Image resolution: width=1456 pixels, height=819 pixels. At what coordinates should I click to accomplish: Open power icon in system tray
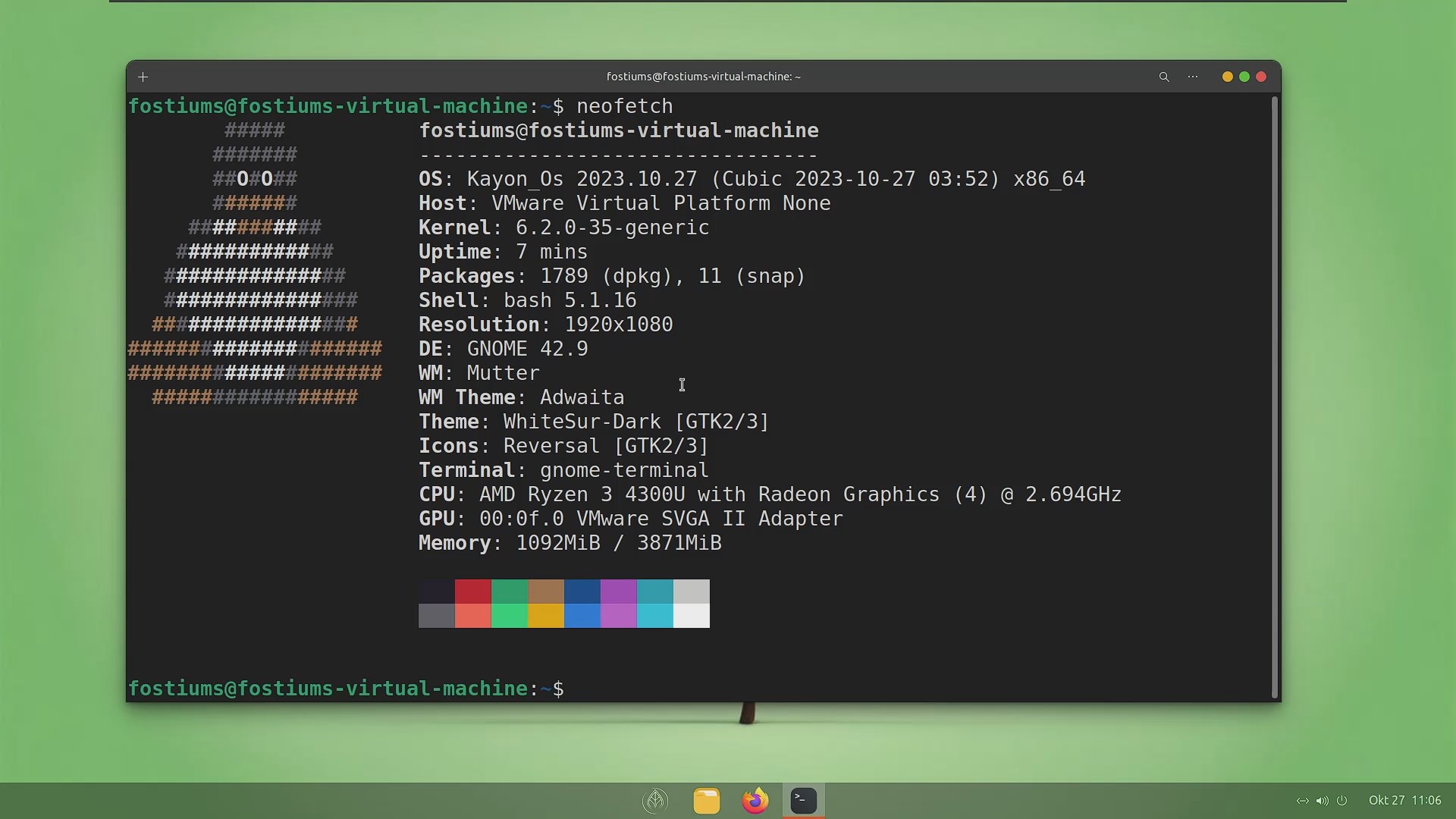[1341, 801]
